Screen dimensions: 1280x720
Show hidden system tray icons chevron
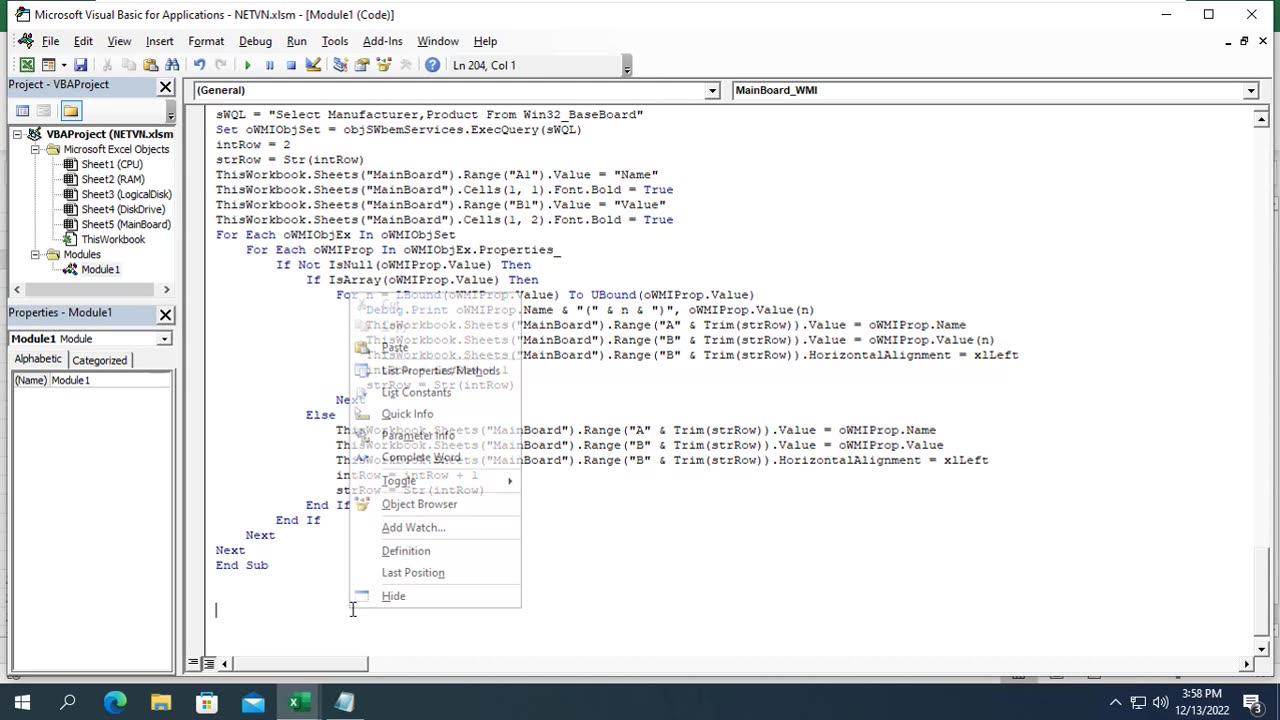[x=1116, y=703]
